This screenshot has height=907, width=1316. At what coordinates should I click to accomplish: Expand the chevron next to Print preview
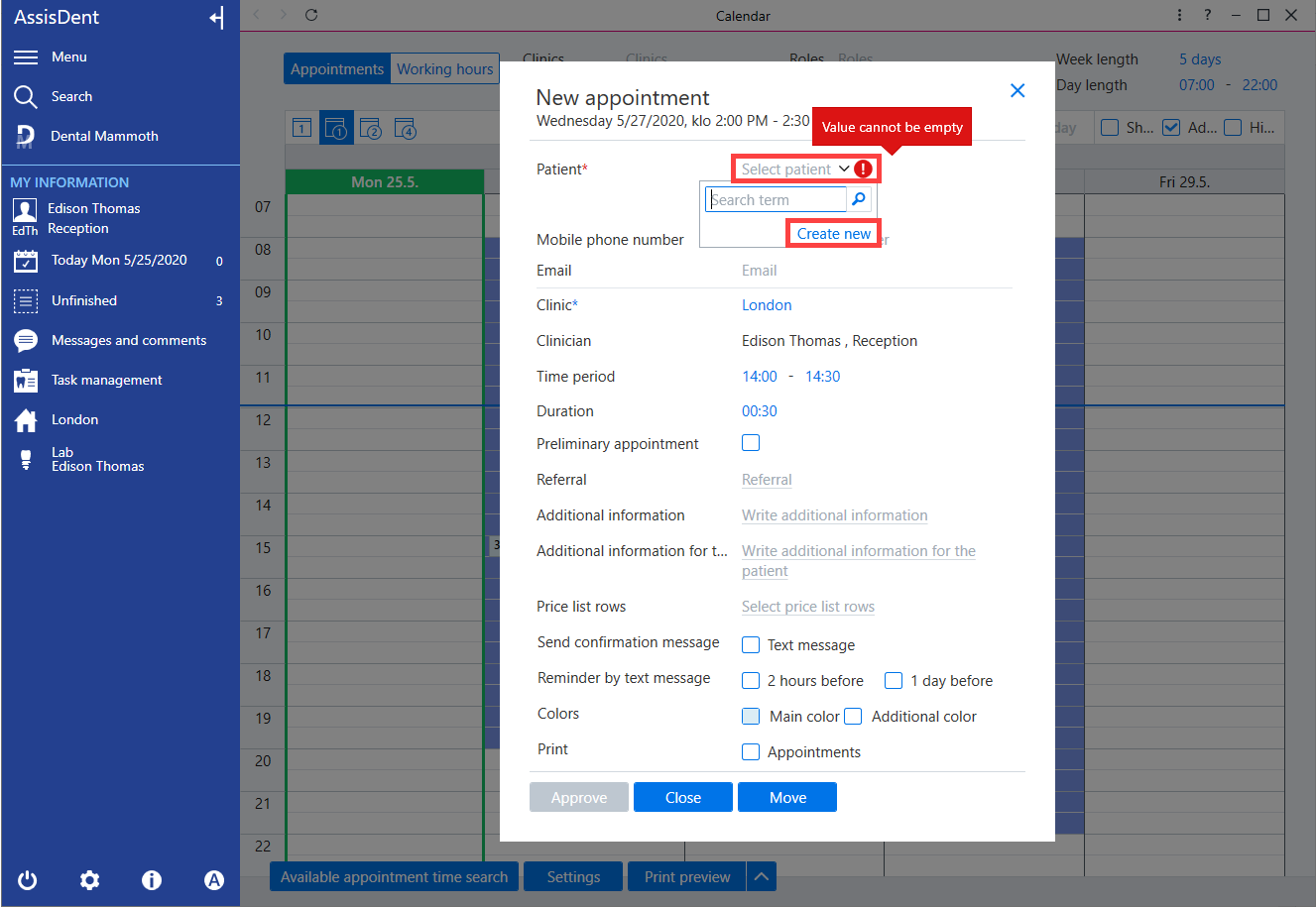pyautogui.click(x=761, y=876)
